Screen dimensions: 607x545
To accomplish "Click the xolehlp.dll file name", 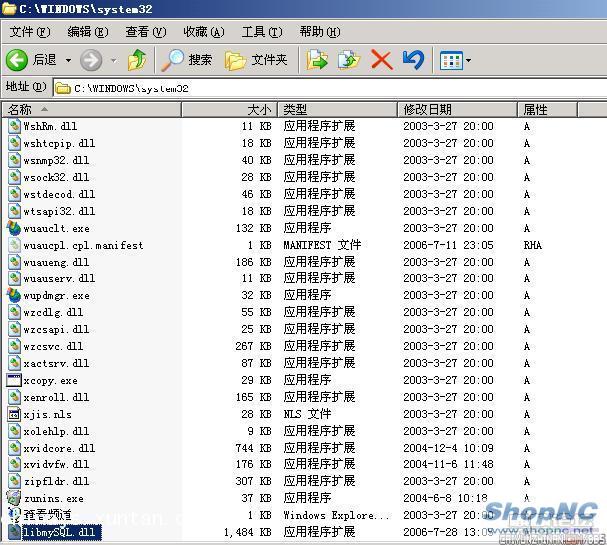I will (56, 432).
